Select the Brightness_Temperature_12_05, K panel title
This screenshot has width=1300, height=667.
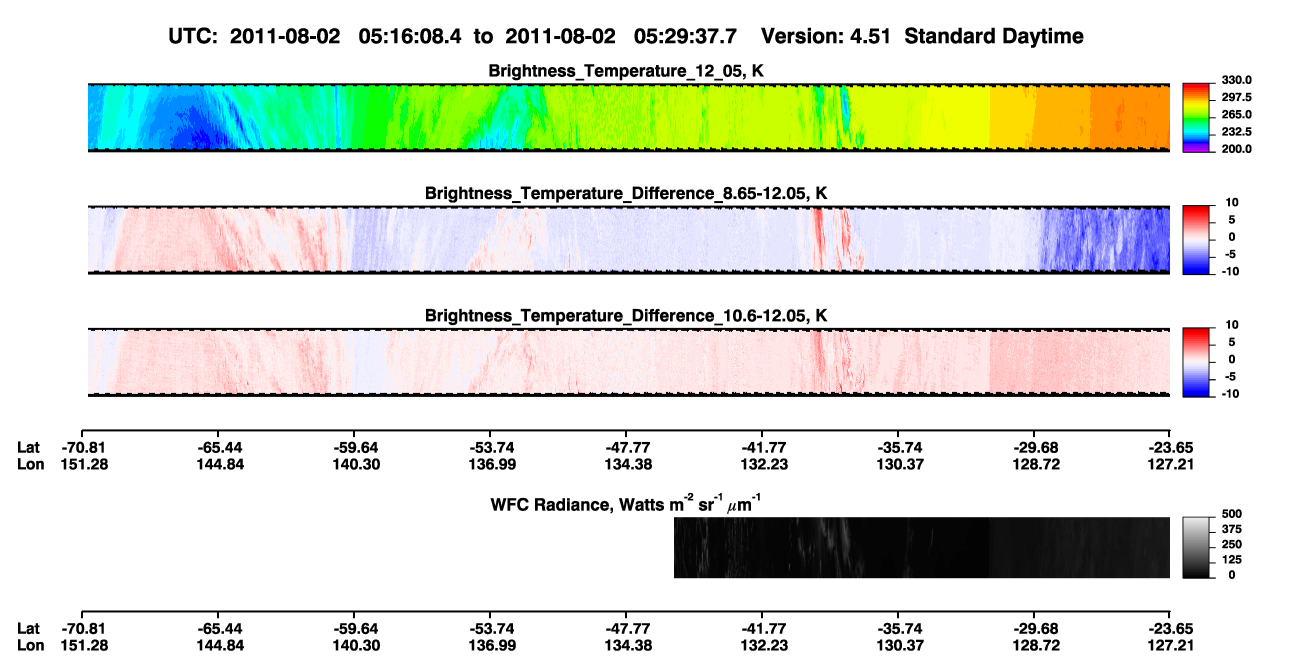[628, 71]
